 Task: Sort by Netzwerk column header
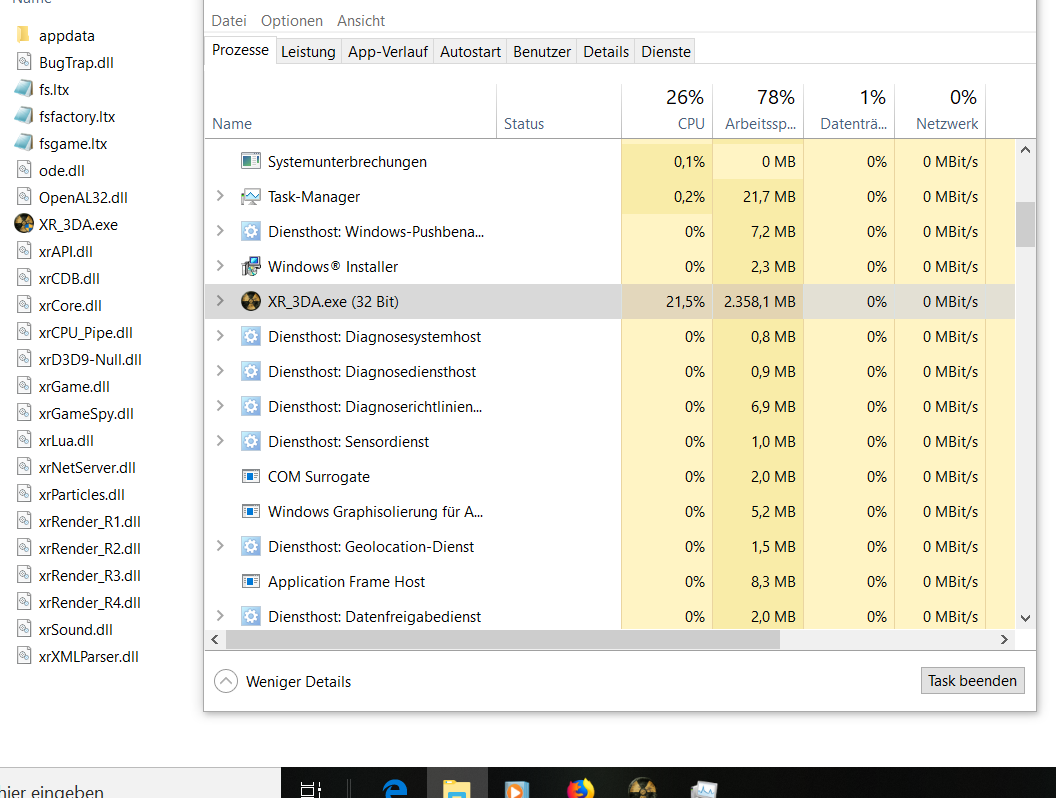coord(940,111)
